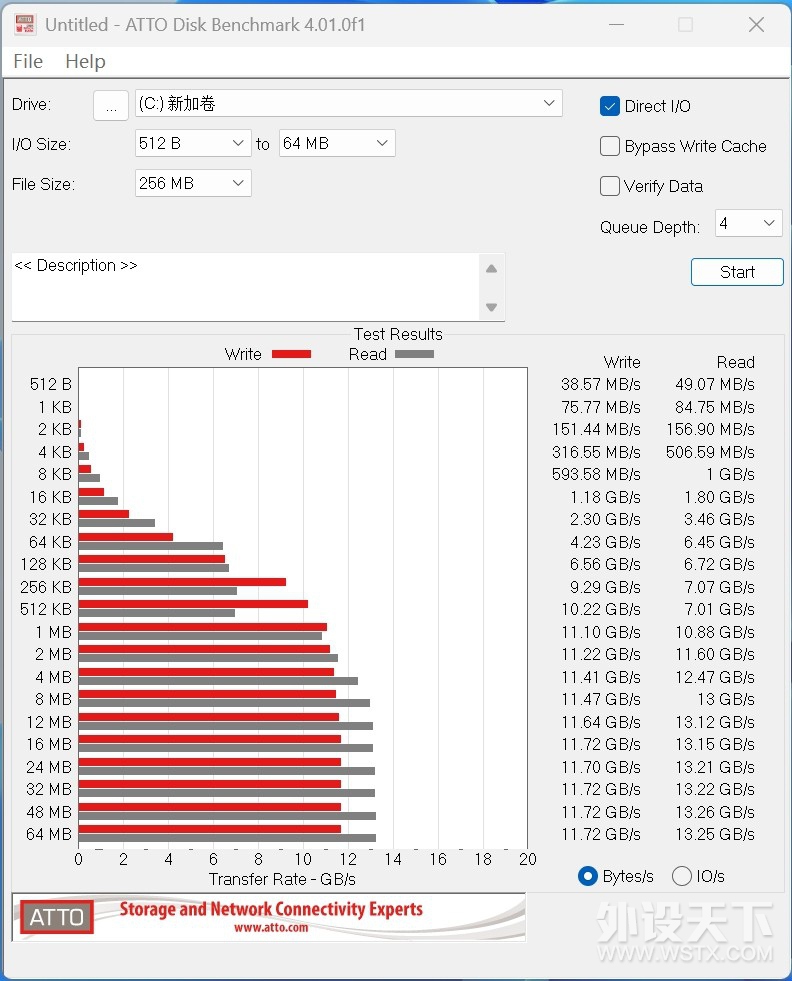This screenshot has width=792, height=981.
Task: Click the ATTO app icon in title bar
Action: click(24, 24)
